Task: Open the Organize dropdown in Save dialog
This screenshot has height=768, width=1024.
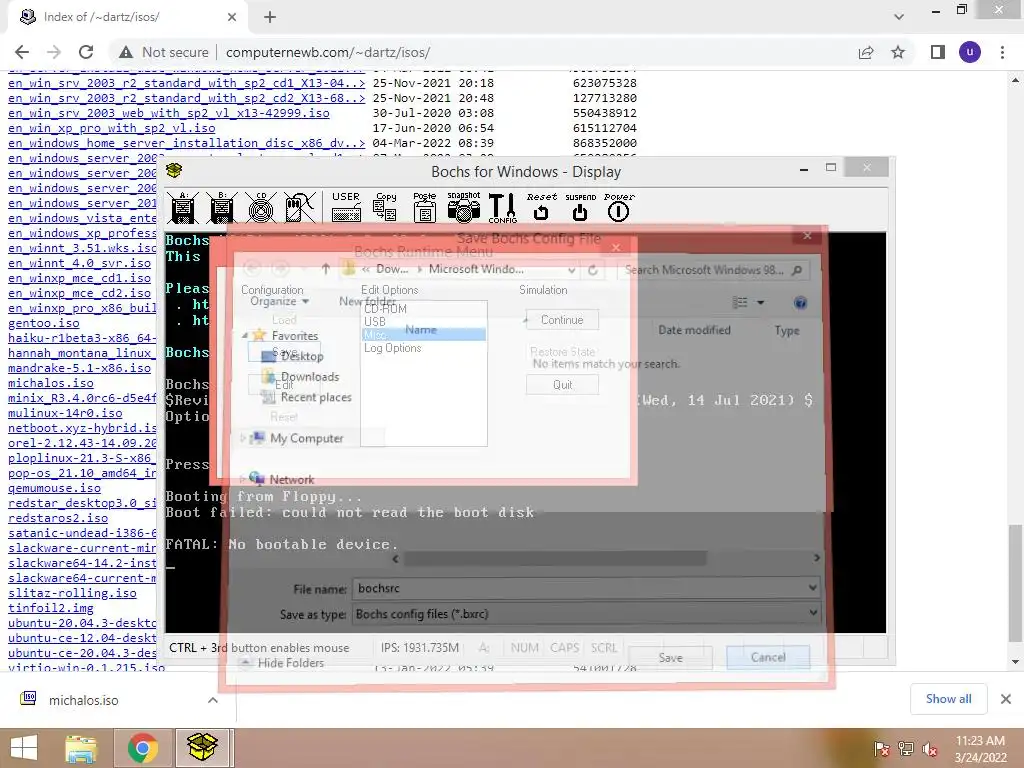Action: tap(280, 301)
